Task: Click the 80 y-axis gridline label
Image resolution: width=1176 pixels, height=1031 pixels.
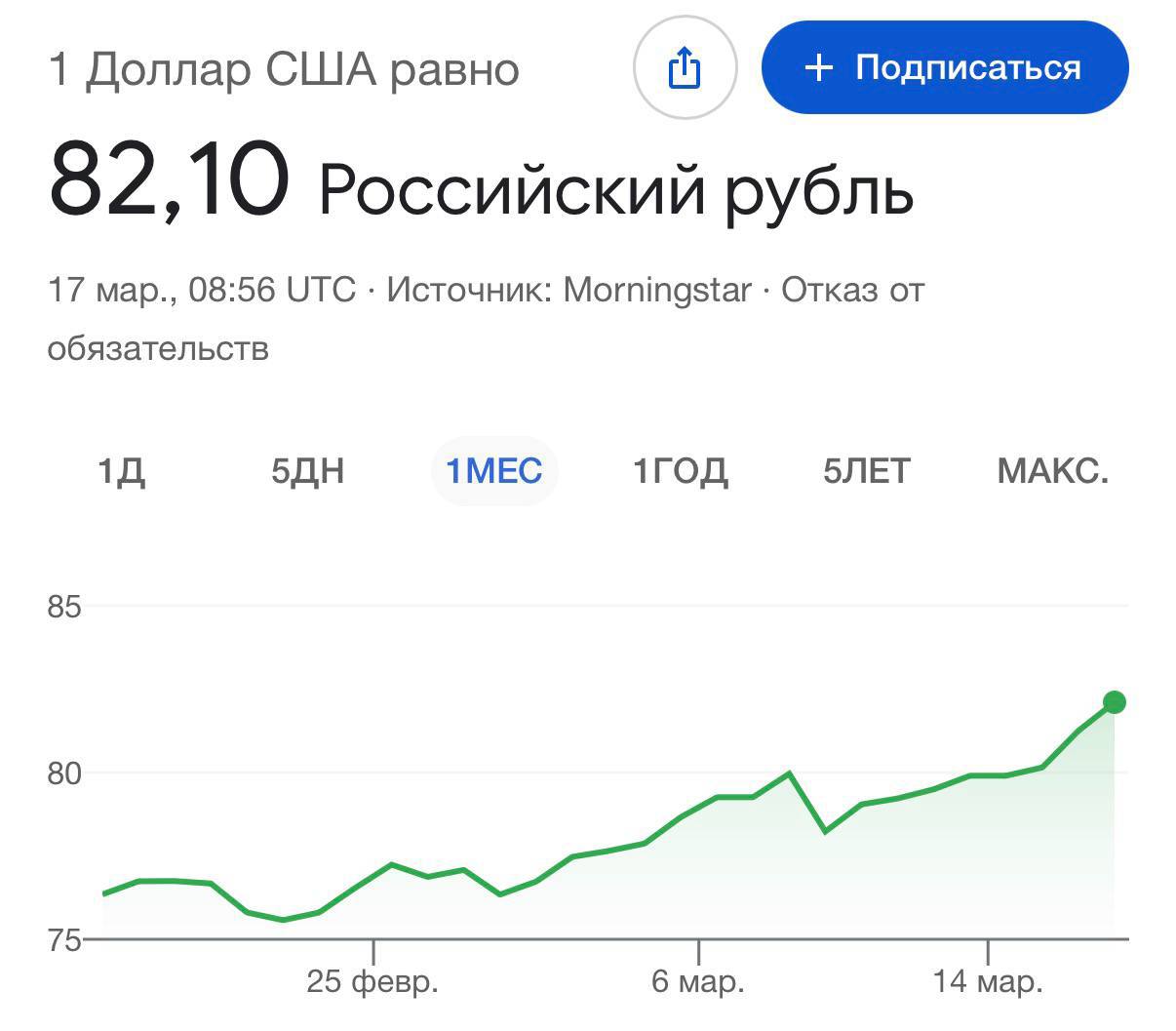Action: pos(64,773)
